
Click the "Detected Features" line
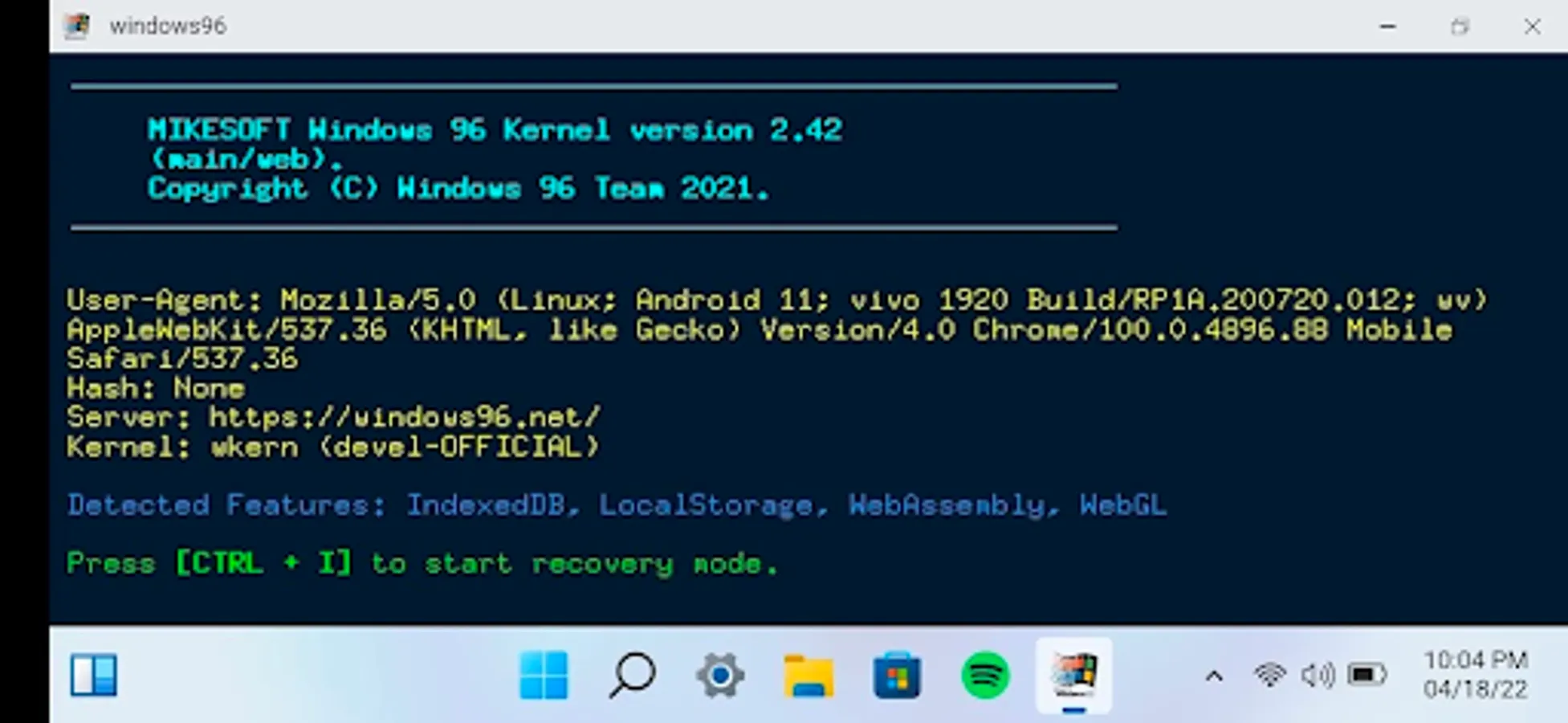point(617,504)
